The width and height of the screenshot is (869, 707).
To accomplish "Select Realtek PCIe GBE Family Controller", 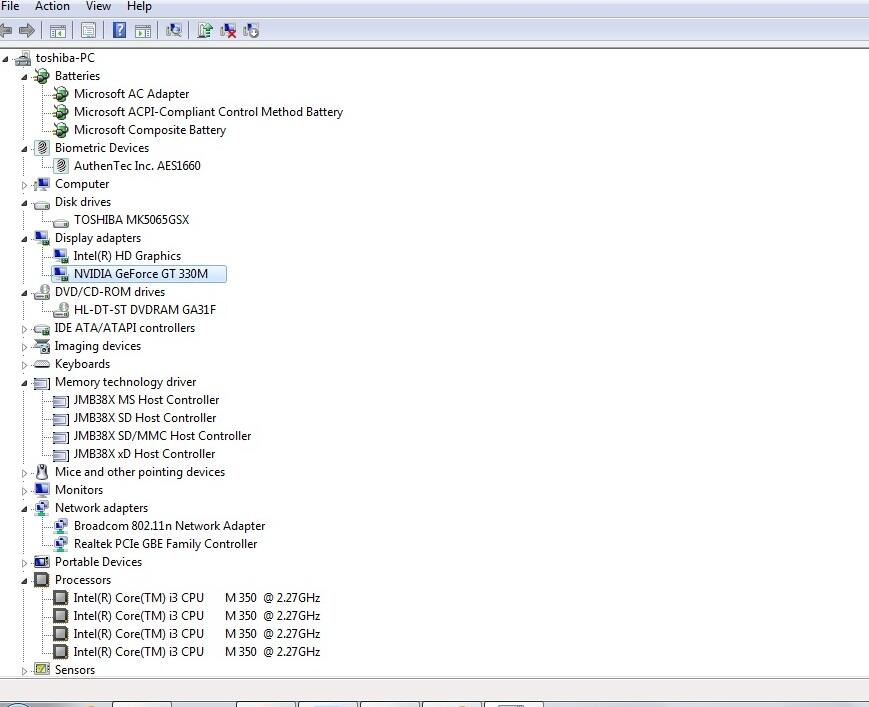I will click(165, 544).
